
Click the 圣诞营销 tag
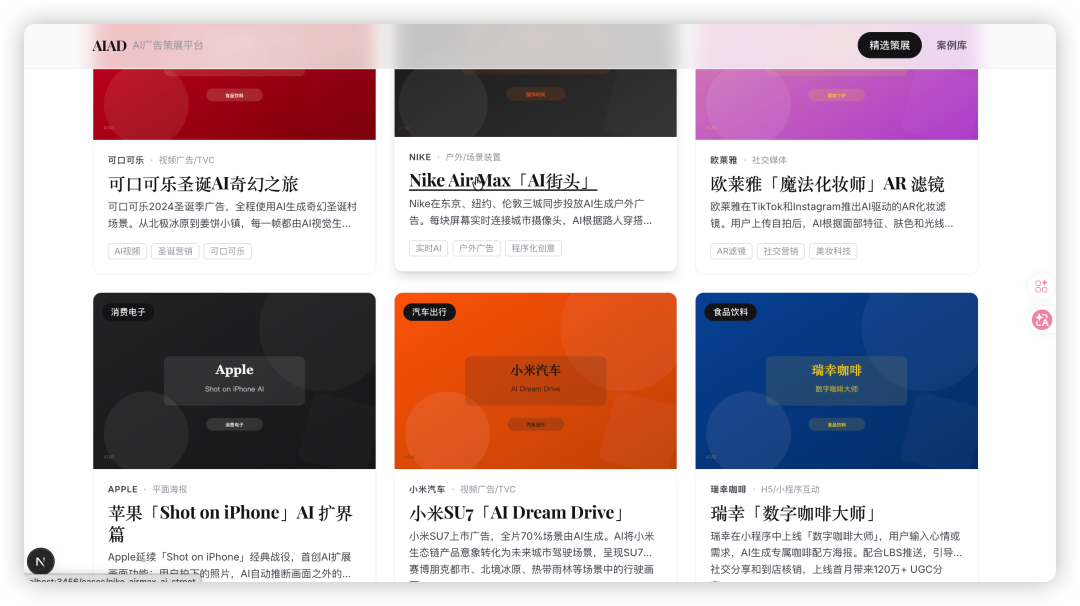pyautogui.click(x=175, y=251)
